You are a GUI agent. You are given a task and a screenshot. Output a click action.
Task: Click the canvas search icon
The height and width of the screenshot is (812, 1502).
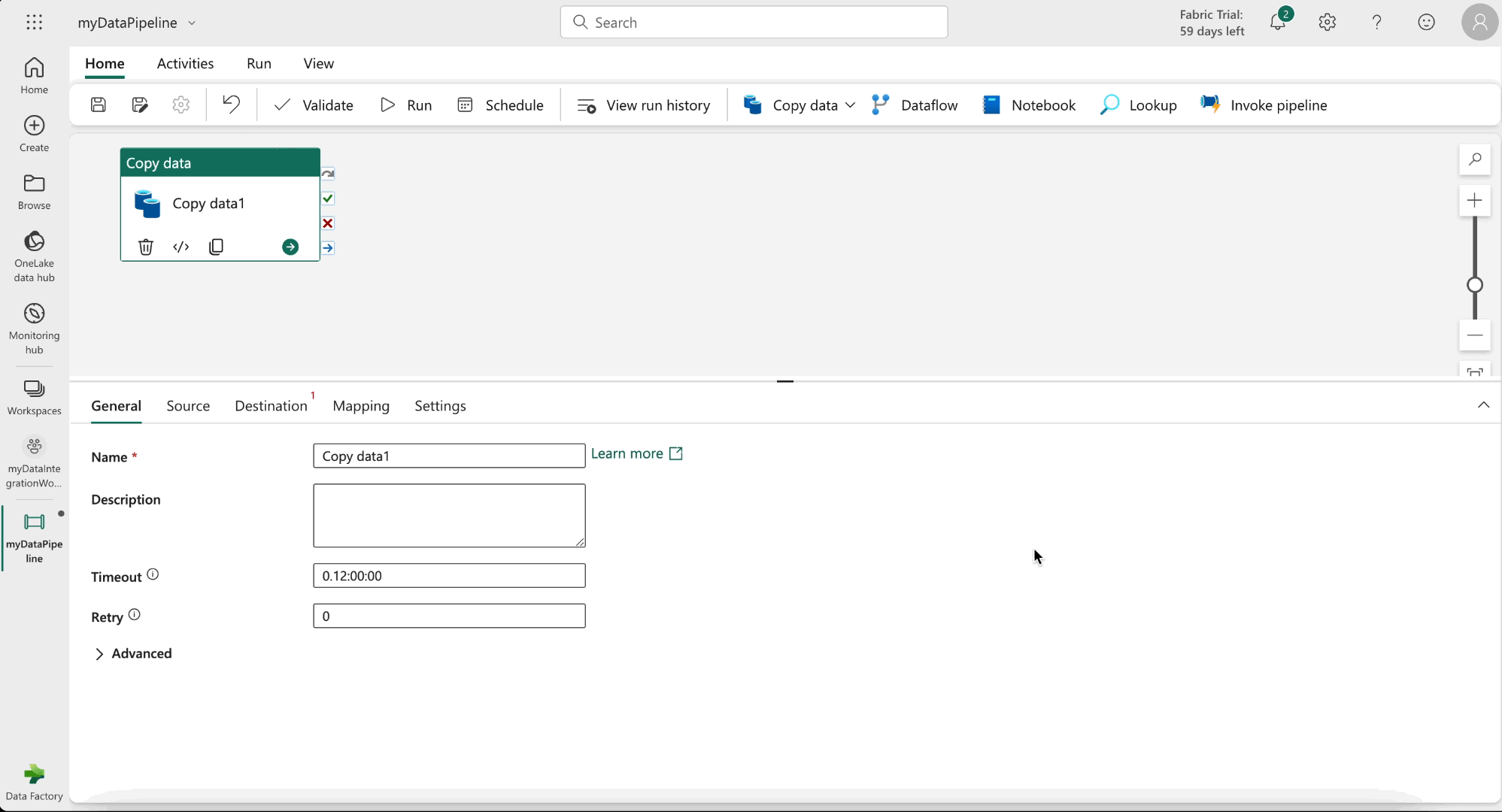point(1475,159)
